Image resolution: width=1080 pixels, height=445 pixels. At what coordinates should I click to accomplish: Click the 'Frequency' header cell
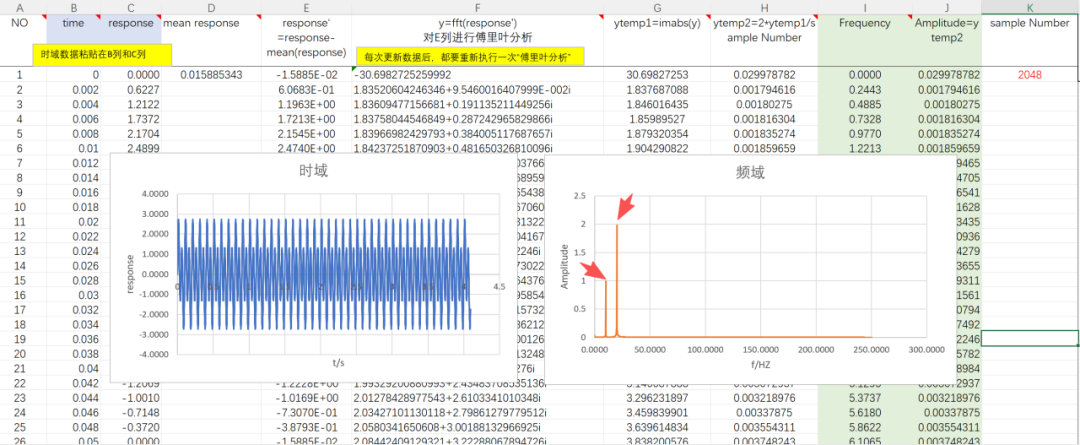(865, 41)
